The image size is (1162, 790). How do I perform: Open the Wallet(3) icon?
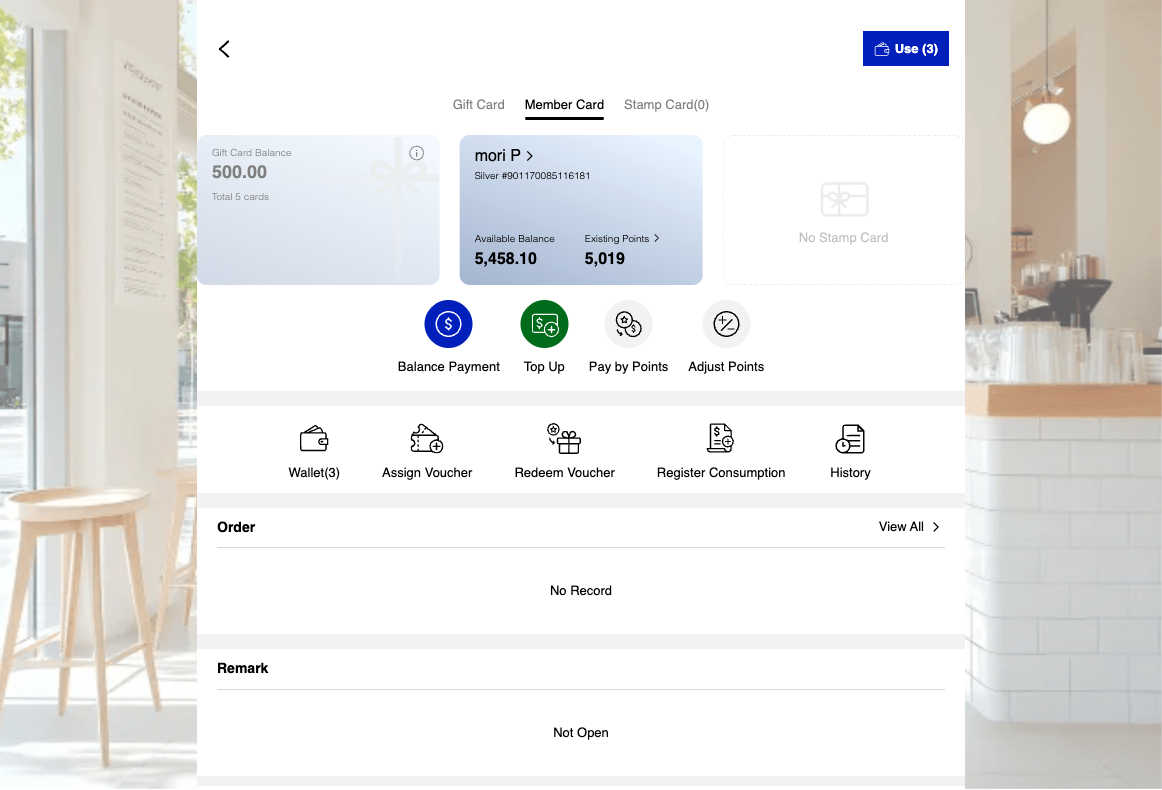pyautogui.click(x=313, y=439)
